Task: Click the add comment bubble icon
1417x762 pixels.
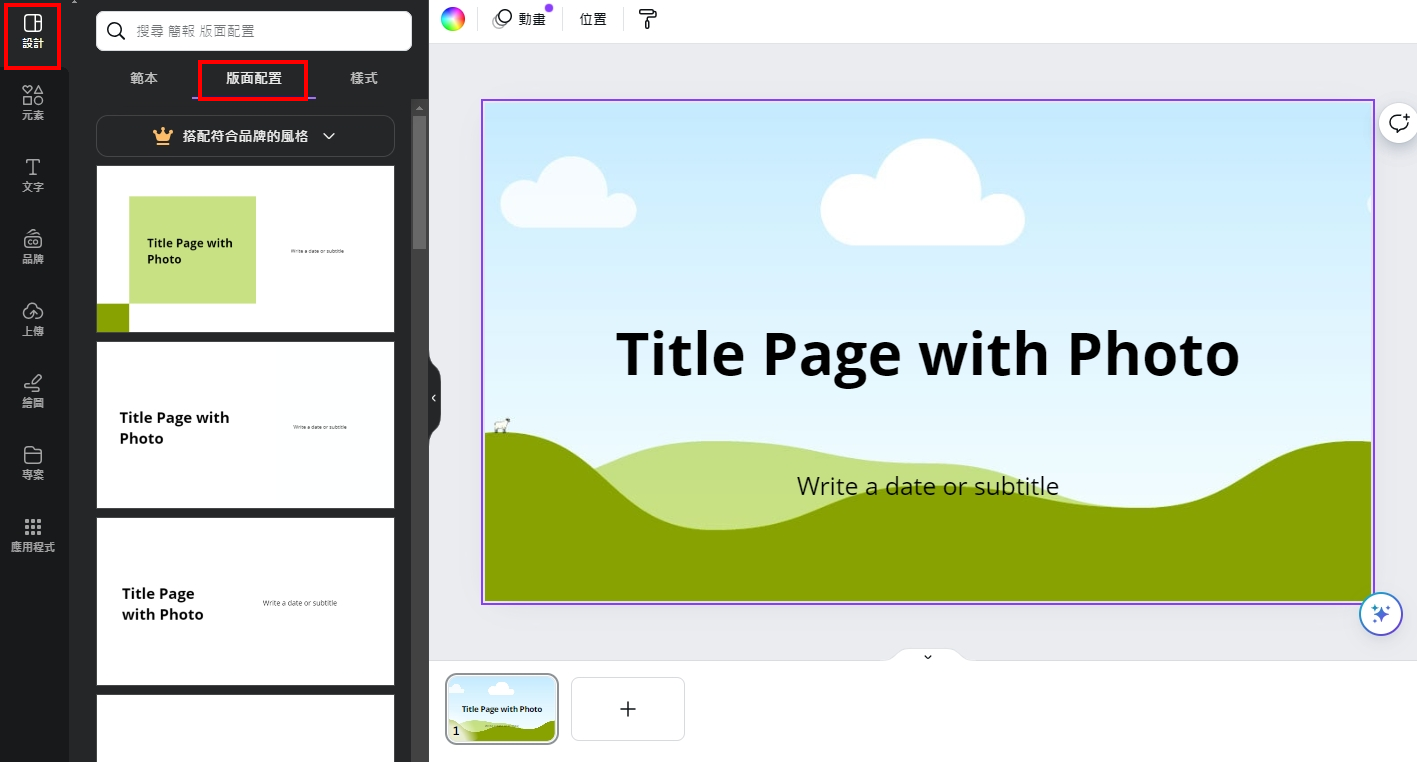Action: click(x=1398, y=123)
